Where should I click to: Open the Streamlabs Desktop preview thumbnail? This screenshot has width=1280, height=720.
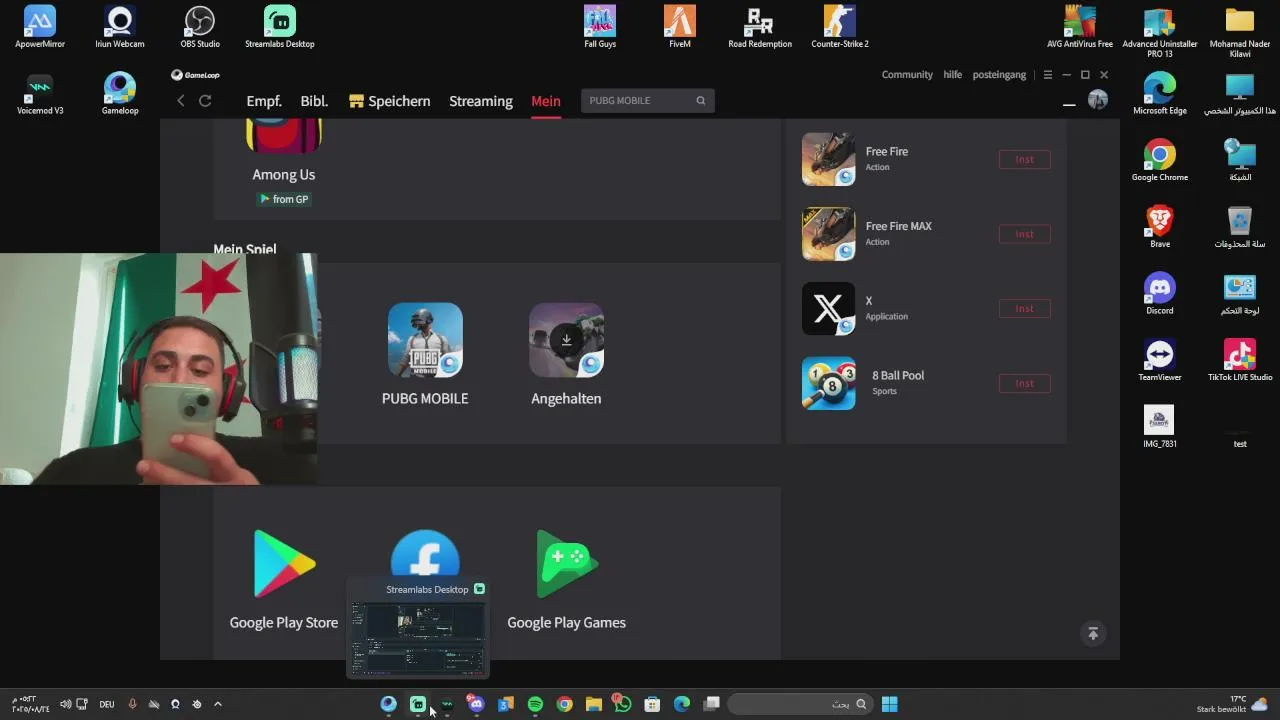[418, 637]
